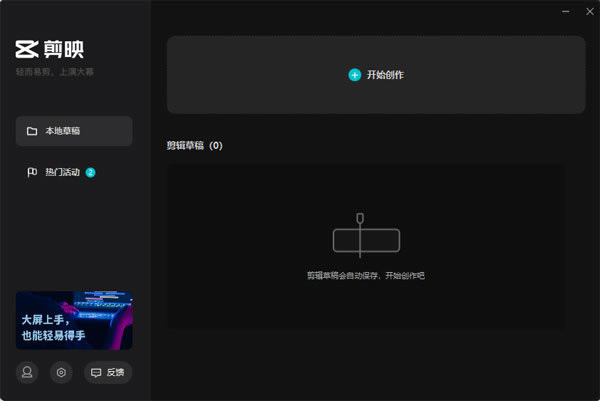Select the 本地草稿 sidebar tab

click(74, 131)
